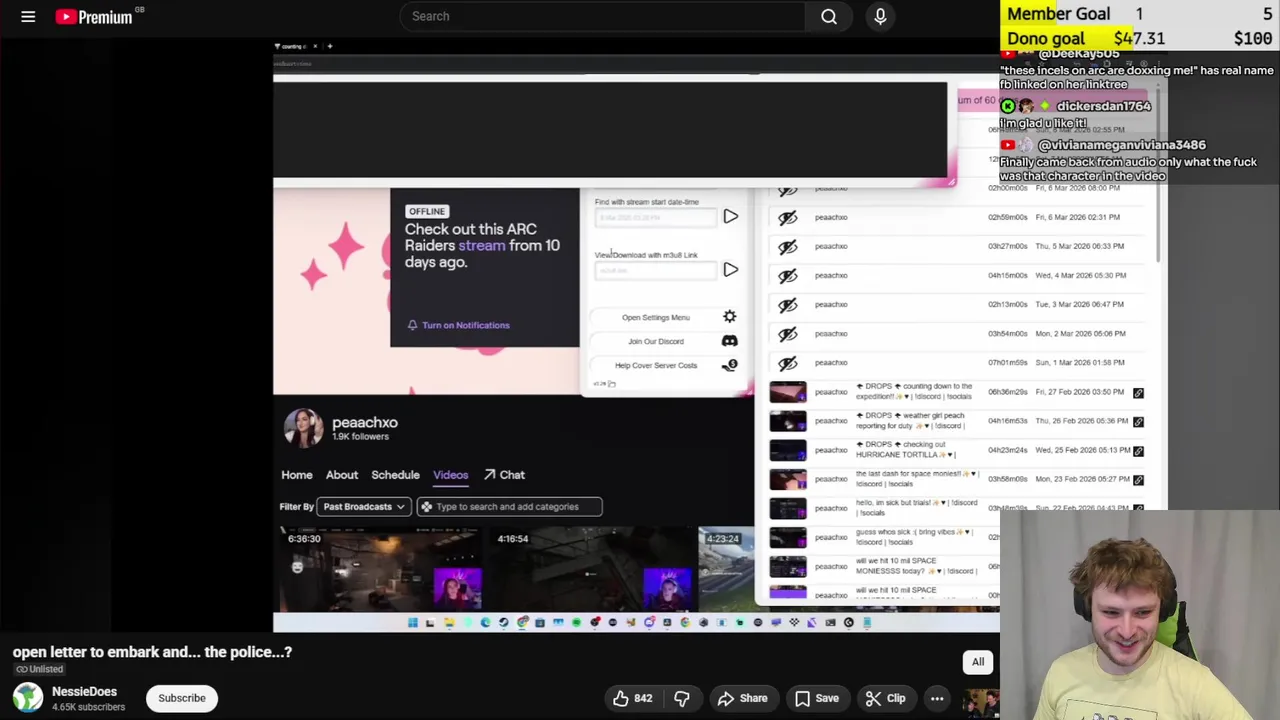The image size is (1280, 720).
Task: Click the Discord logo icon in the extension panel
Action: [730, 341]
